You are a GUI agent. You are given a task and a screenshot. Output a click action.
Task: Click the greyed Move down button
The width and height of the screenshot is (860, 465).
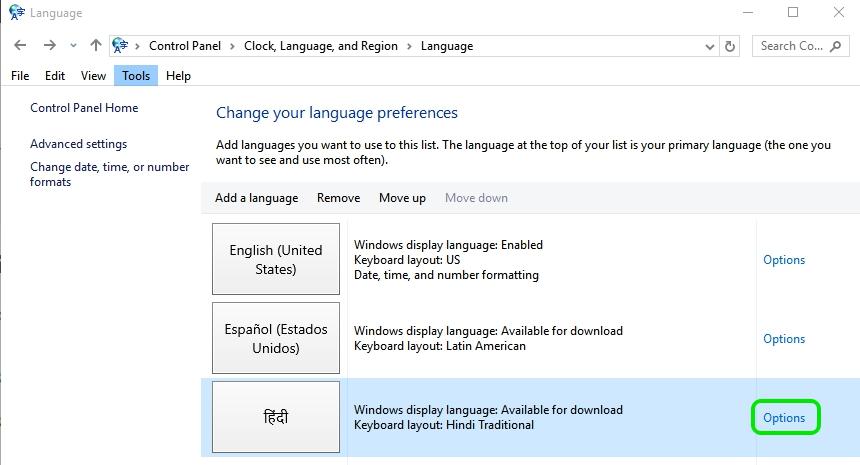[x=476, y=198]
